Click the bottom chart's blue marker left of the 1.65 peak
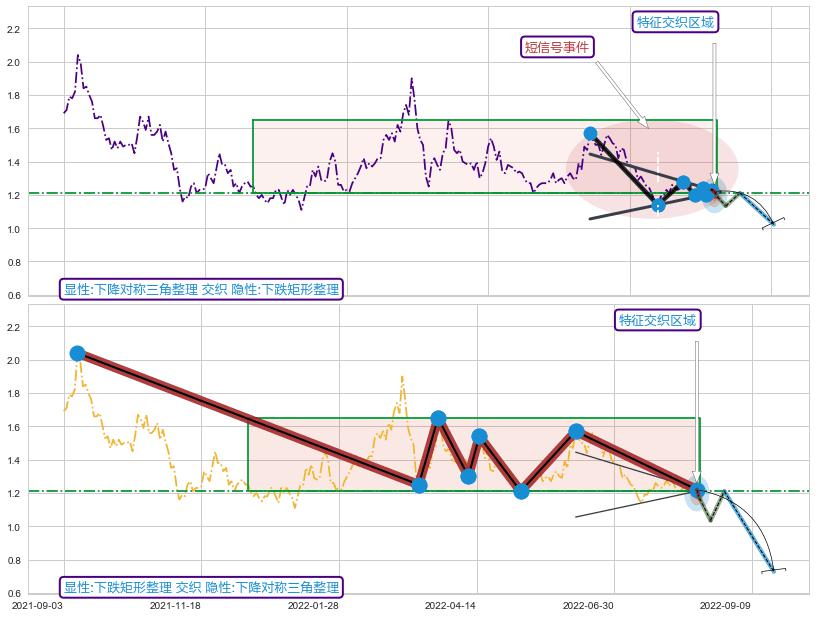 [x=419, y=485]
